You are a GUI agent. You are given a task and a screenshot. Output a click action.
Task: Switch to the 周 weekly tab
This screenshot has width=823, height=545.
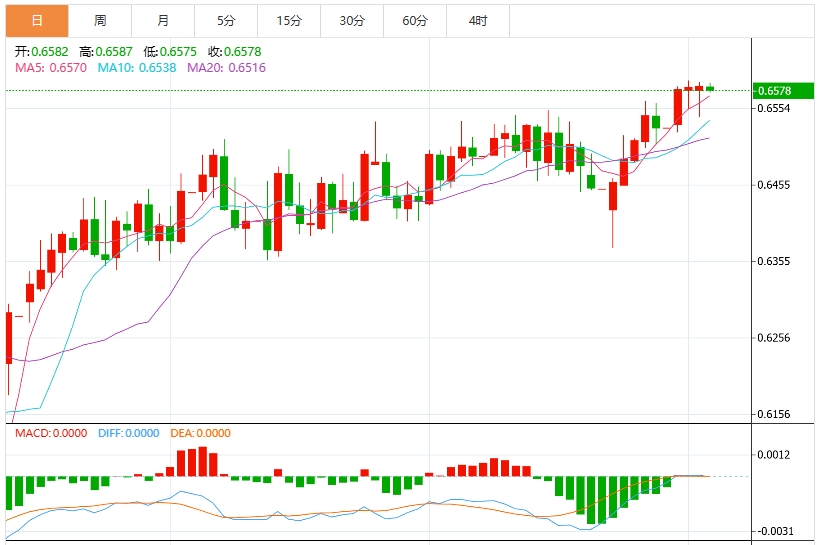point(100,21)
